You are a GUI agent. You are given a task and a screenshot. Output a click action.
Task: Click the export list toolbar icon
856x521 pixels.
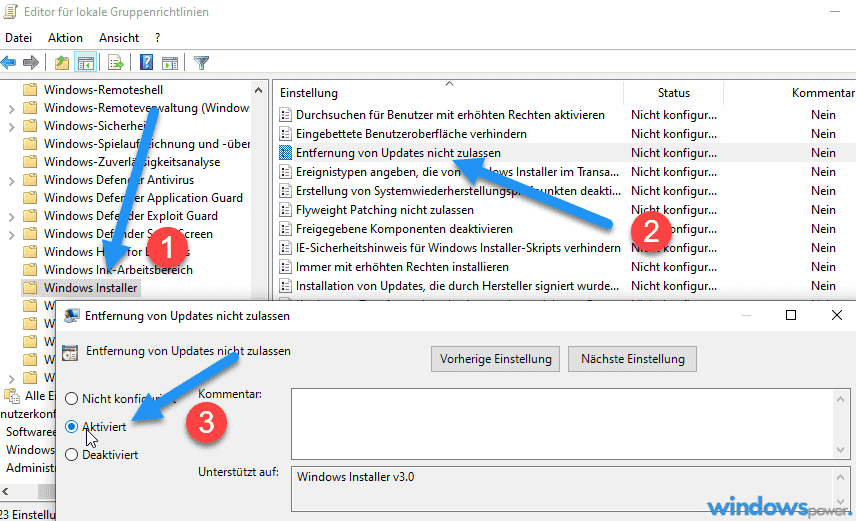(115, 63)
